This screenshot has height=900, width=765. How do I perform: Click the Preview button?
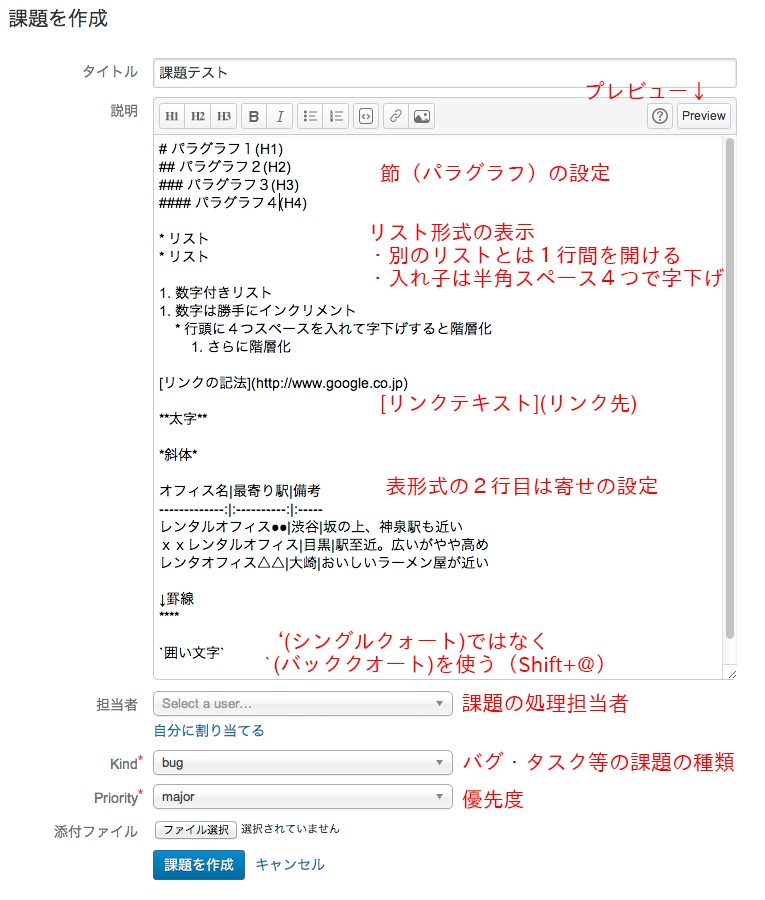coord(704,116)
